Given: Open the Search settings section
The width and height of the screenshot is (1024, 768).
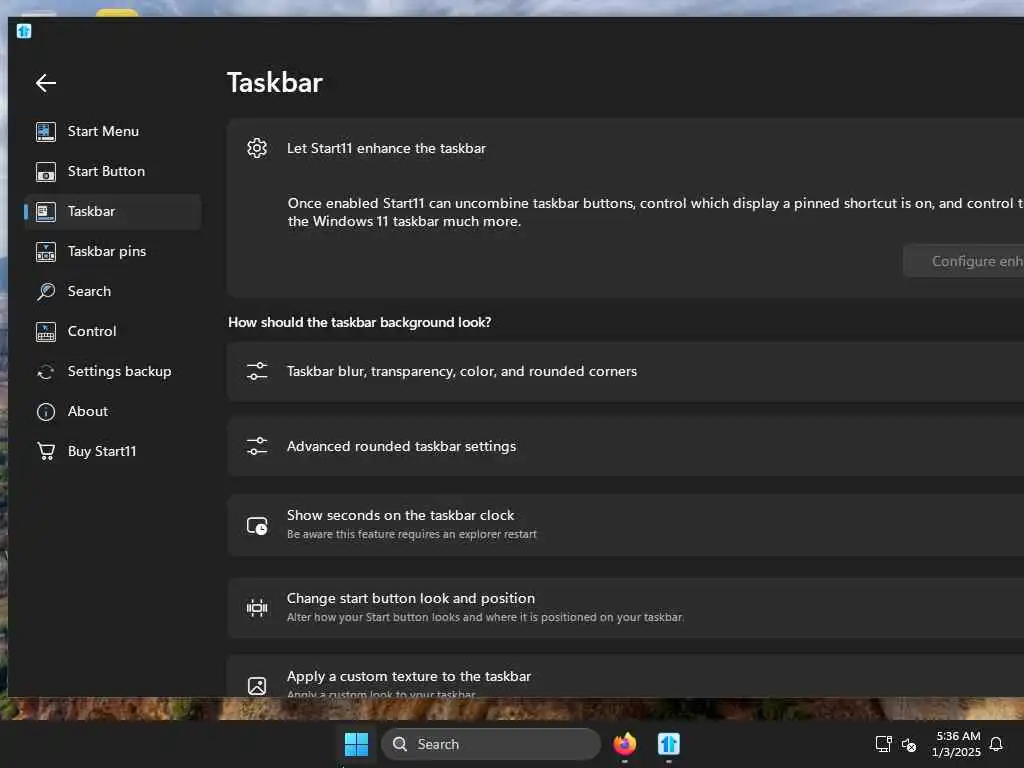Looking at the screenshot, I should [x=112, y=291].
